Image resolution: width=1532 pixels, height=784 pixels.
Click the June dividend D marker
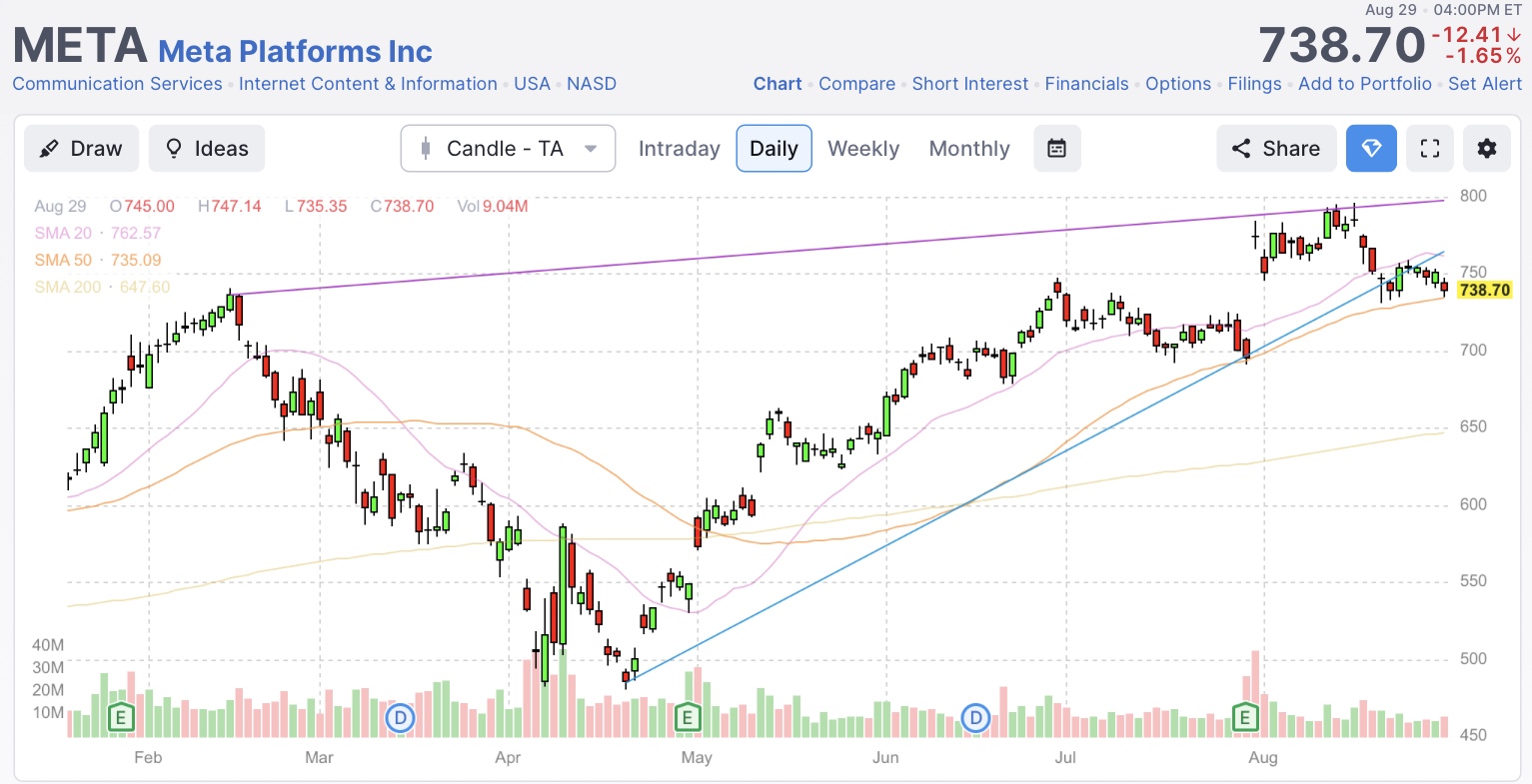coord(974,717)
